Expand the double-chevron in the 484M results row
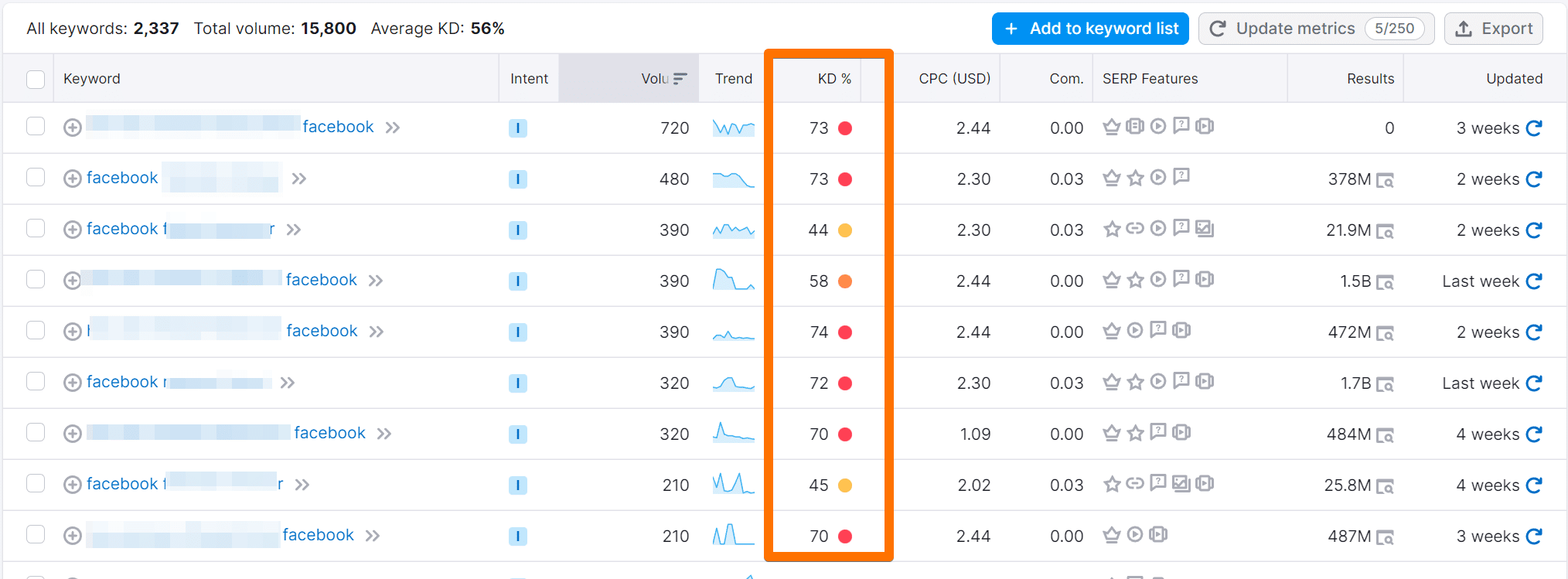Screen dimensions: 1568x579 click(384, 434)
